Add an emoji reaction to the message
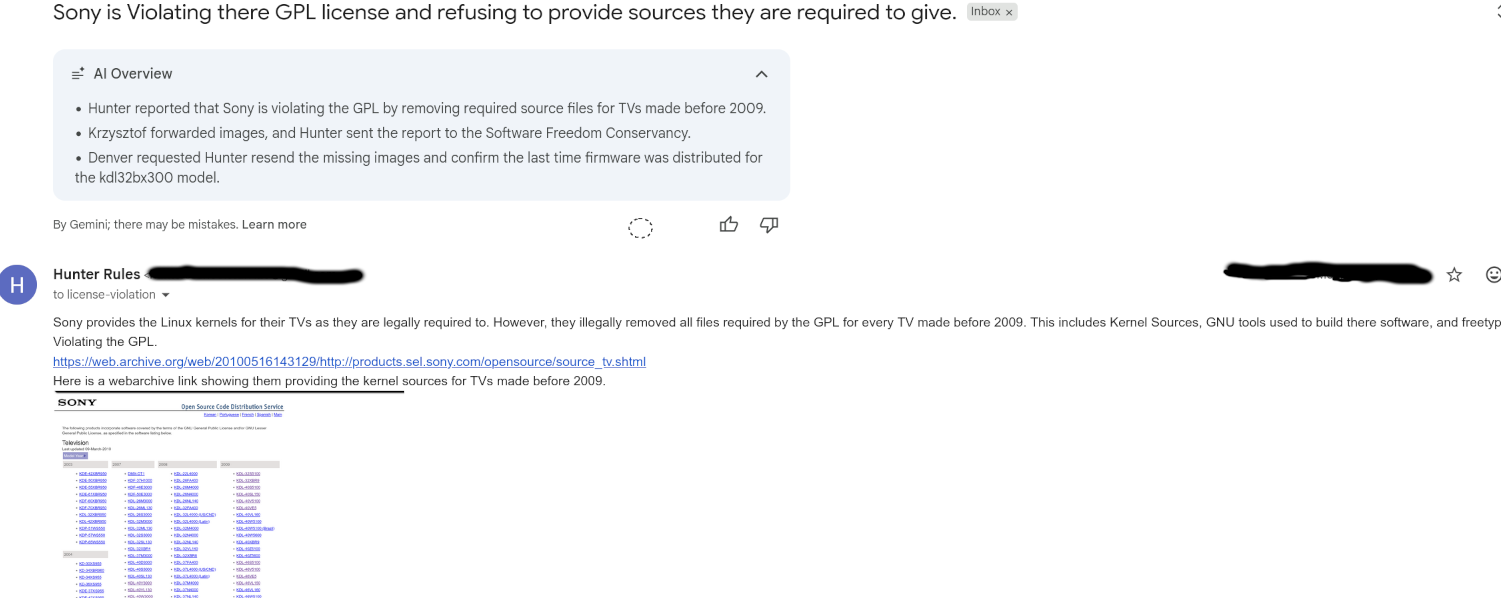Screen dimensions: 1501x598 (1492, 274)
